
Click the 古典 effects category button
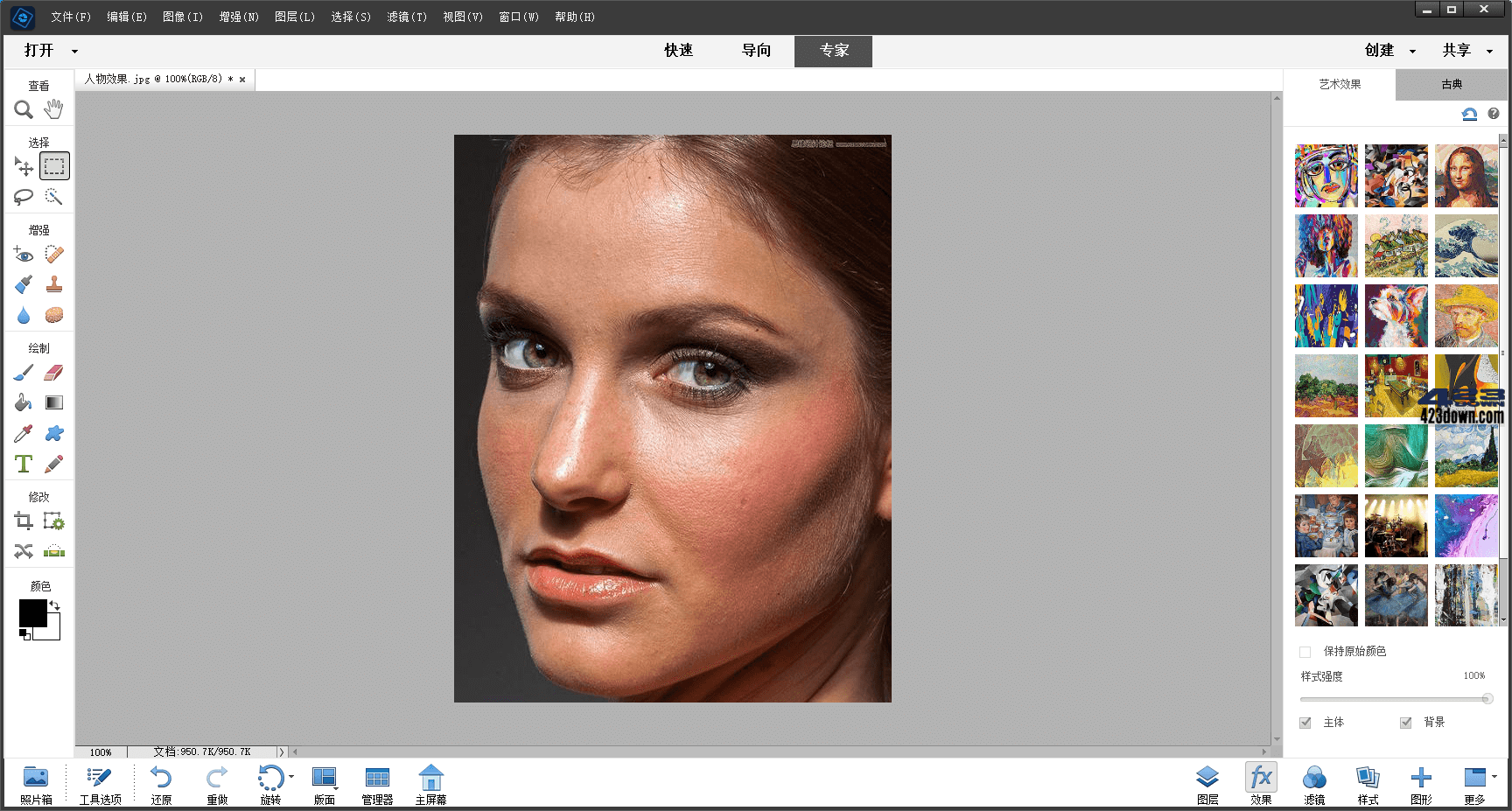point(1452,84)
